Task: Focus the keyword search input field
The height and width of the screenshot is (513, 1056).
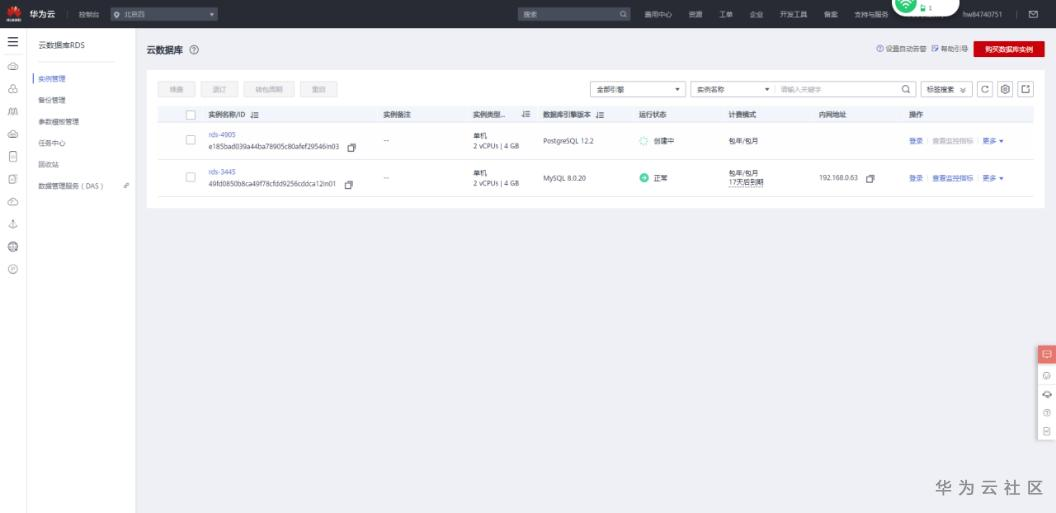Action: [838, 89]
